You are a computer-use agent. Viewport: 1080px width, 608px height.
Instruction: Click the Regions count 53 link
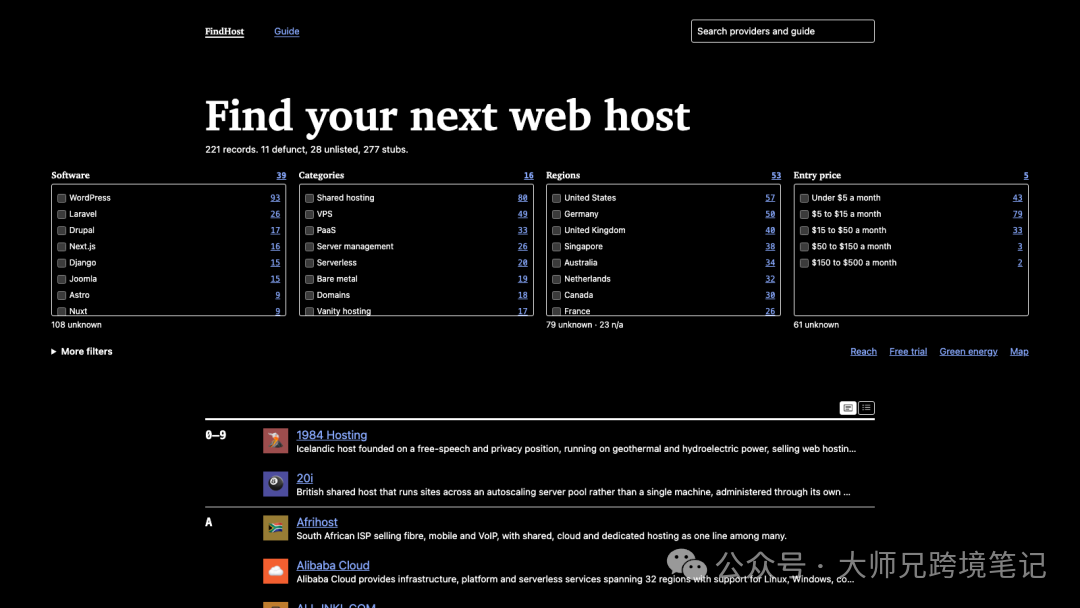[776, 176]
